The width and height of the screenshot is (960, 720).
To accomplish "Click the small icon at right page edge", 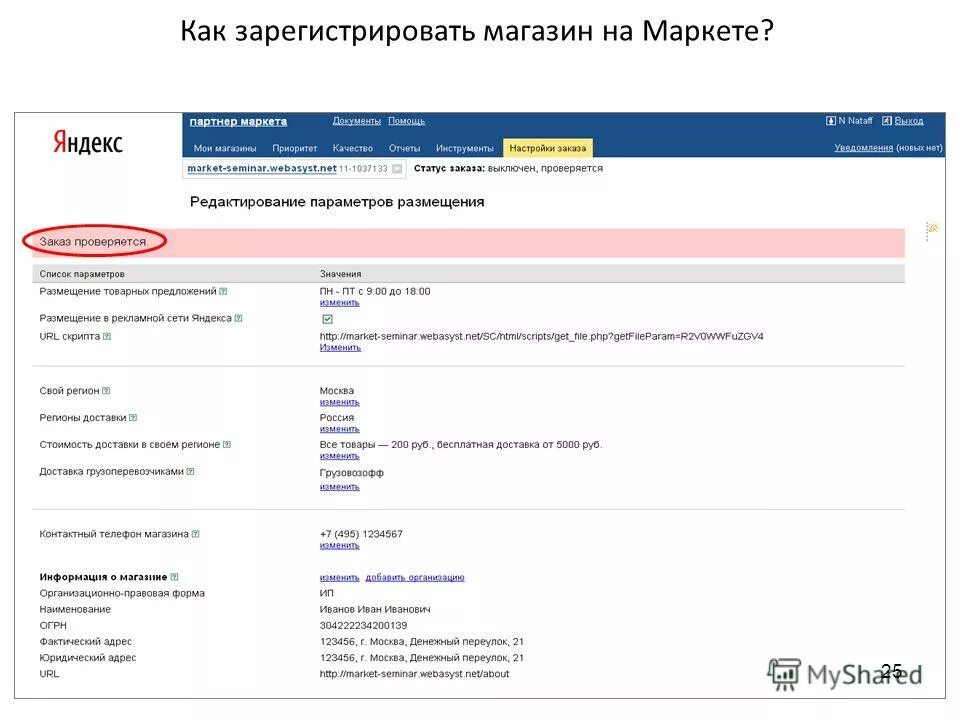I will coord(932,230).
